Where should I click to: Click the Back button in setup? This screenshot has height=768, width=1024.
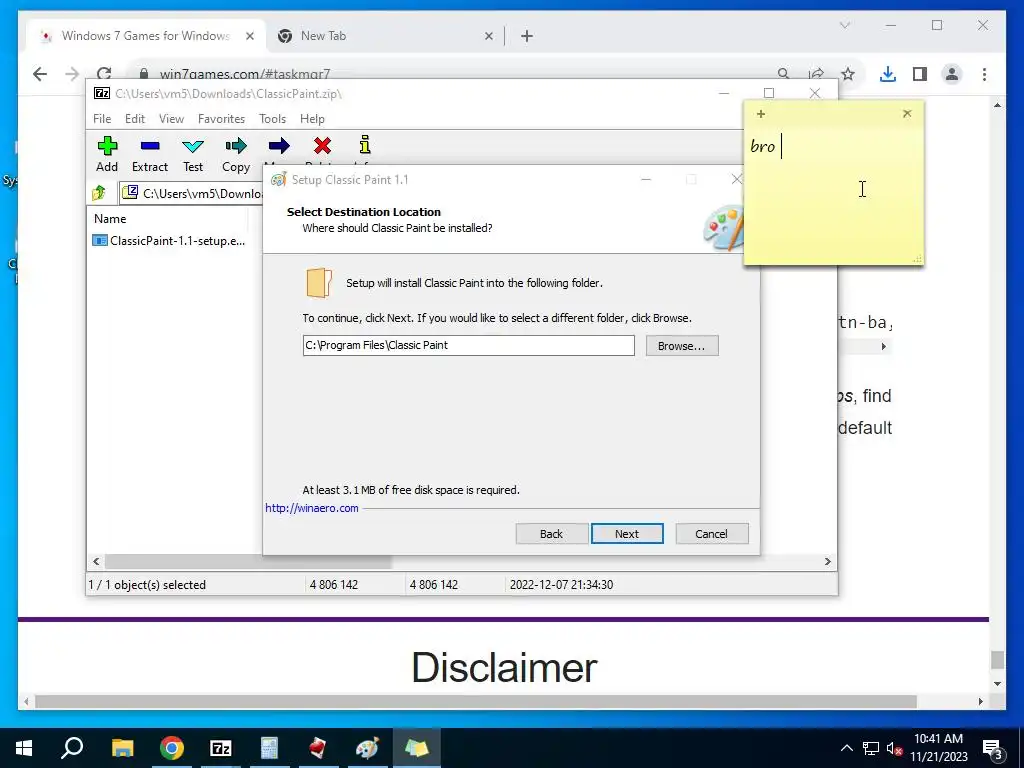click(x=551, y=534)
